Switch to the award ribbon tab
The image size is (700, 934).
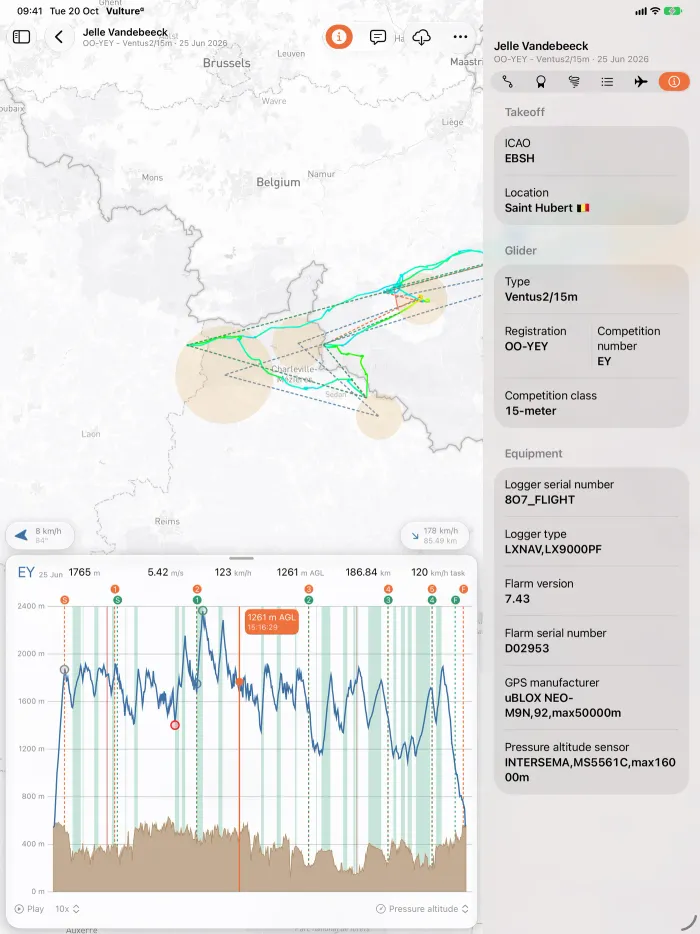coord(541,82)
